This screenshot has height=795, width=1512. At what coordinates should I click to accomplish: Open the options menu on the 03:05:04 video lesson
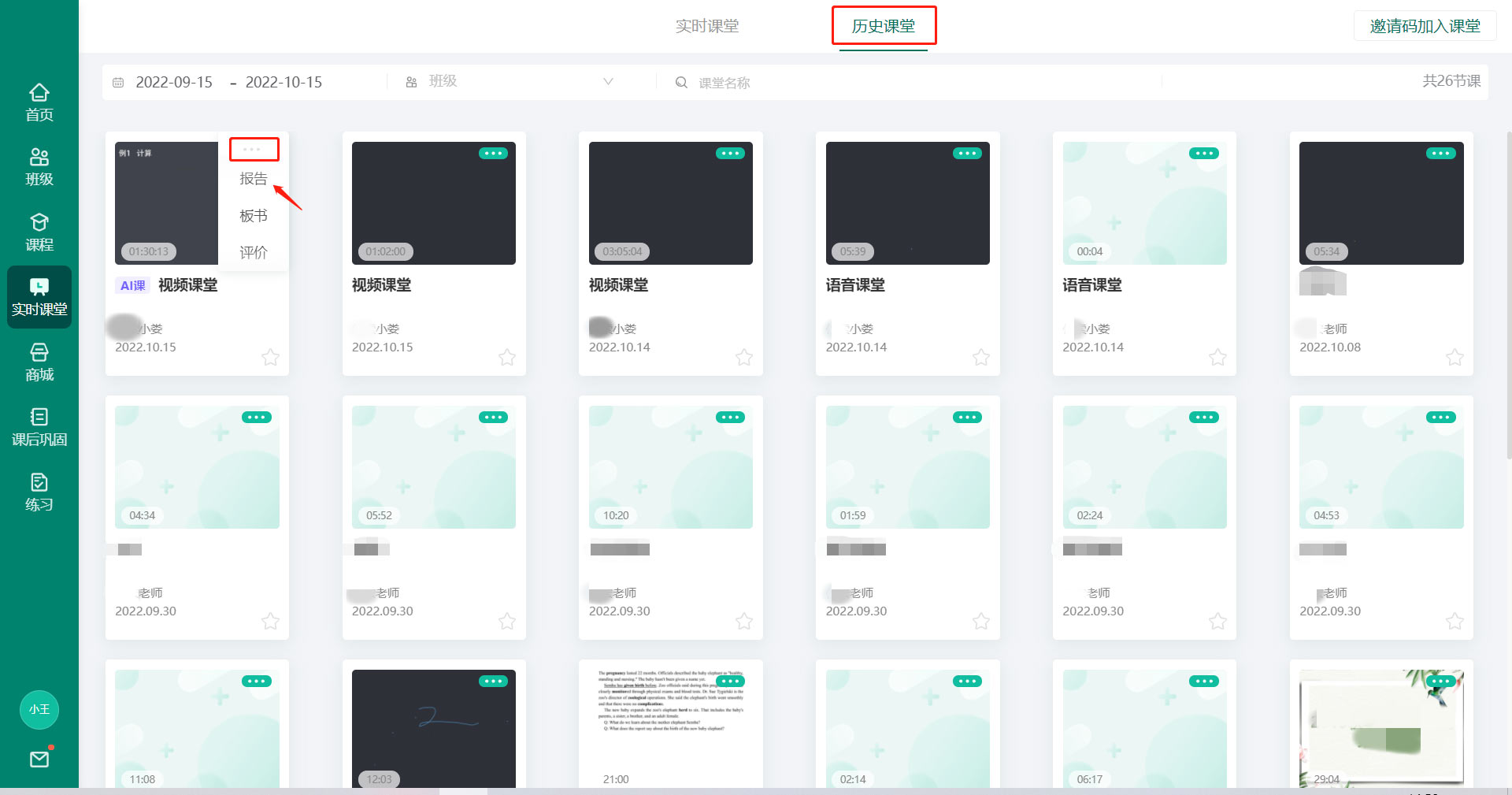click(x=730, y=153)
